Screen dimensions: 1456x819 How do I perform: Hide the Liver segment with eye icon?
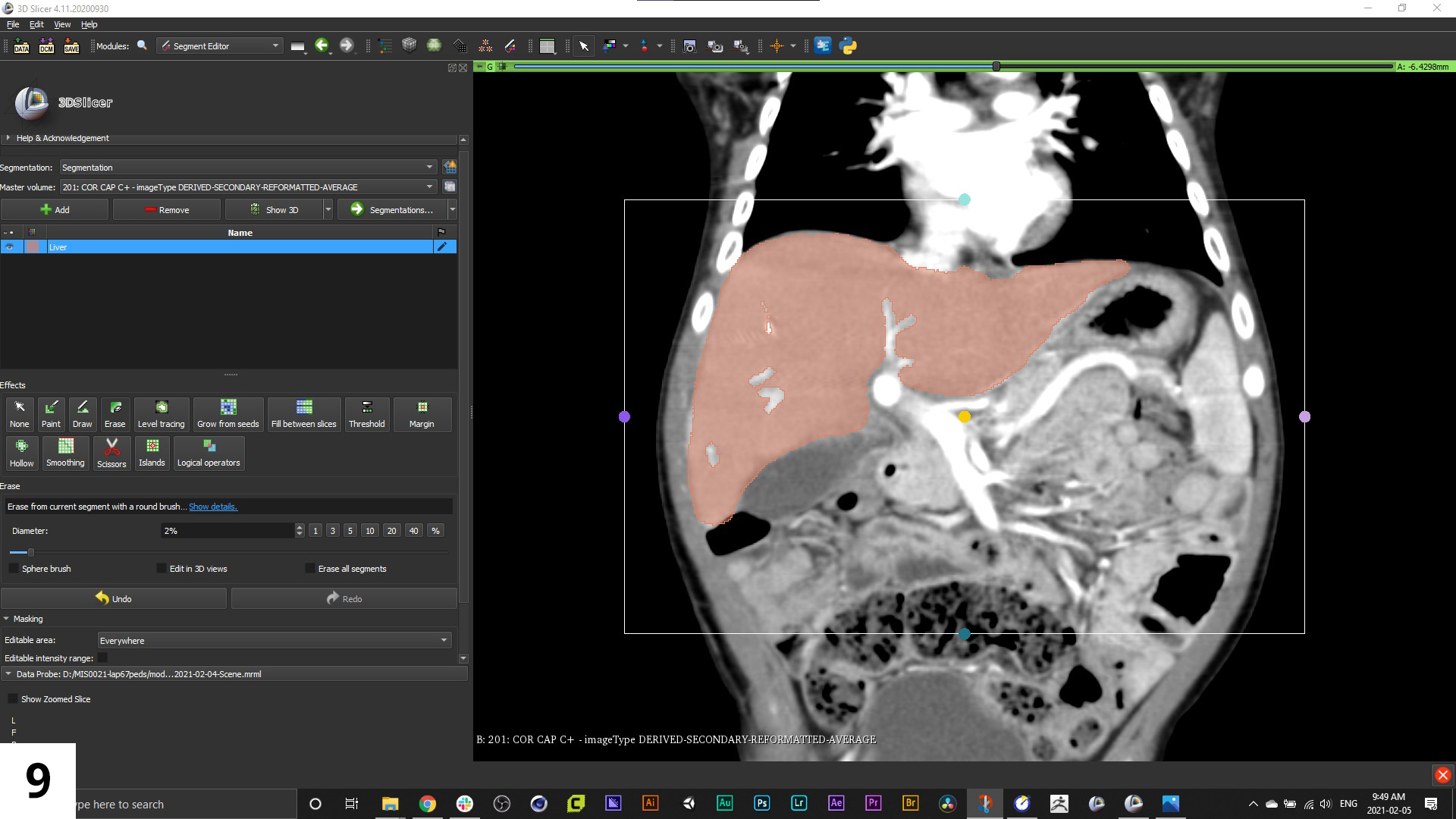point(10,247)
